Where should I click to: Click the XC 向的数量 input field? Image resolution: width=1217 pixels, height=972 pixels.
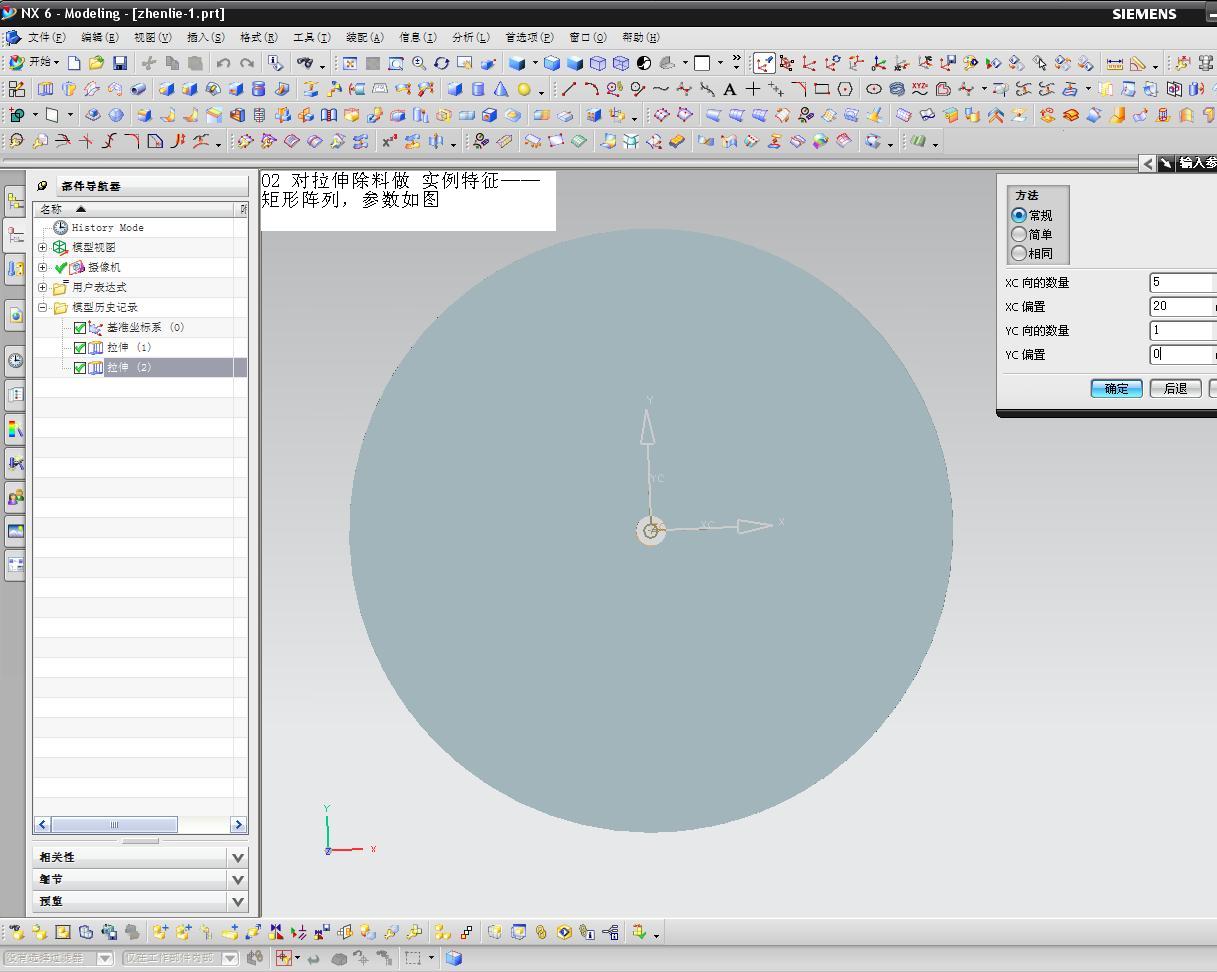[x=1182, y=282]
